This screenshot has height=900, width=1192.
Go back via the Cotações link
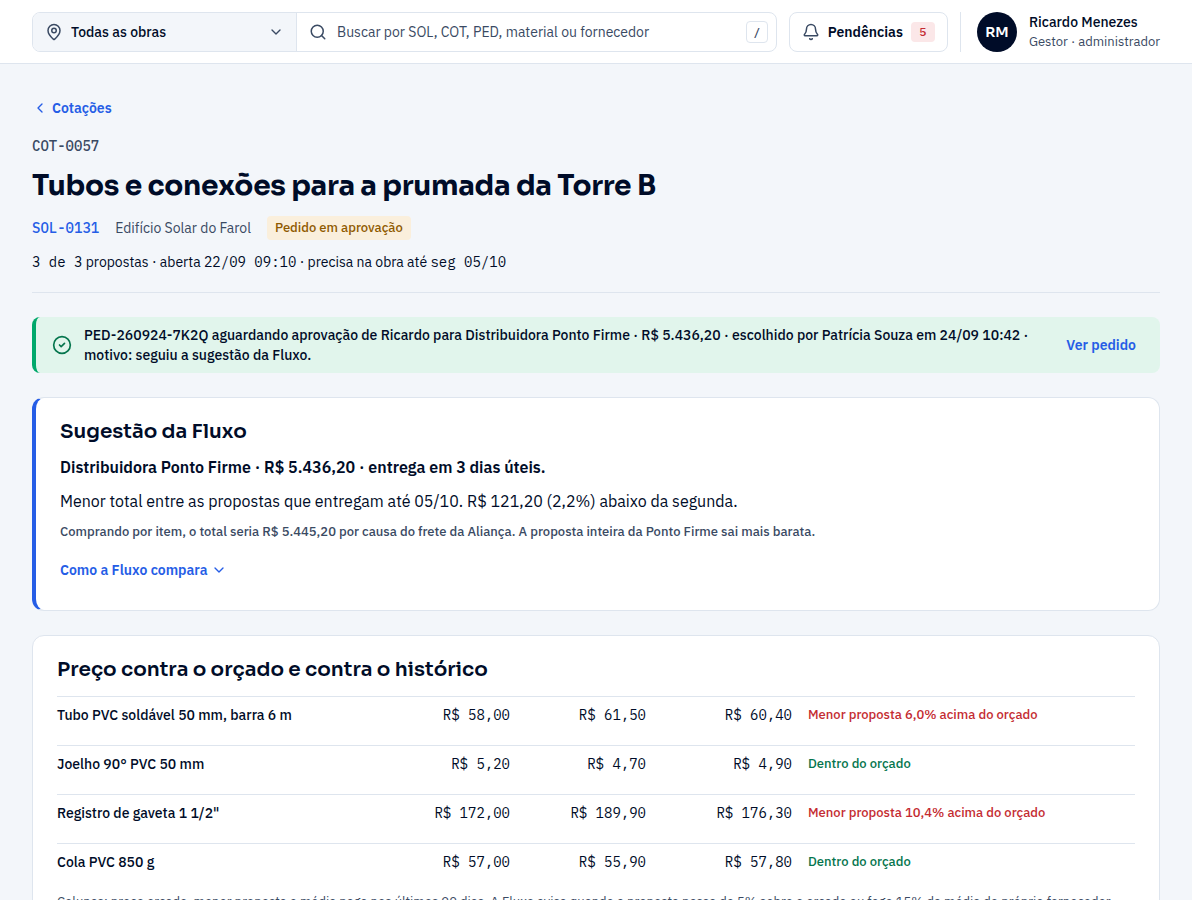(74, 108)
